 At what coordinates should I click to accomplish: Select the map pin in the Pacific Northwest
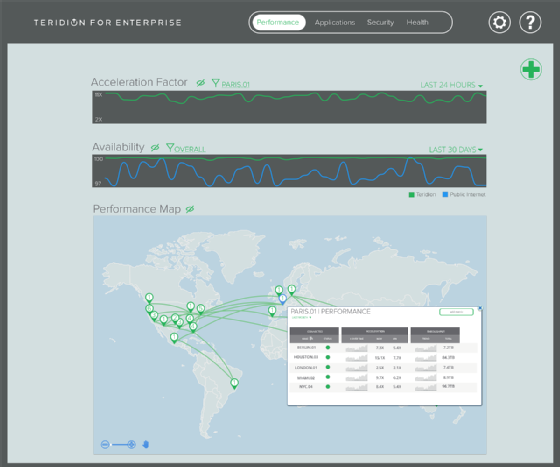[x=149, y=298]
